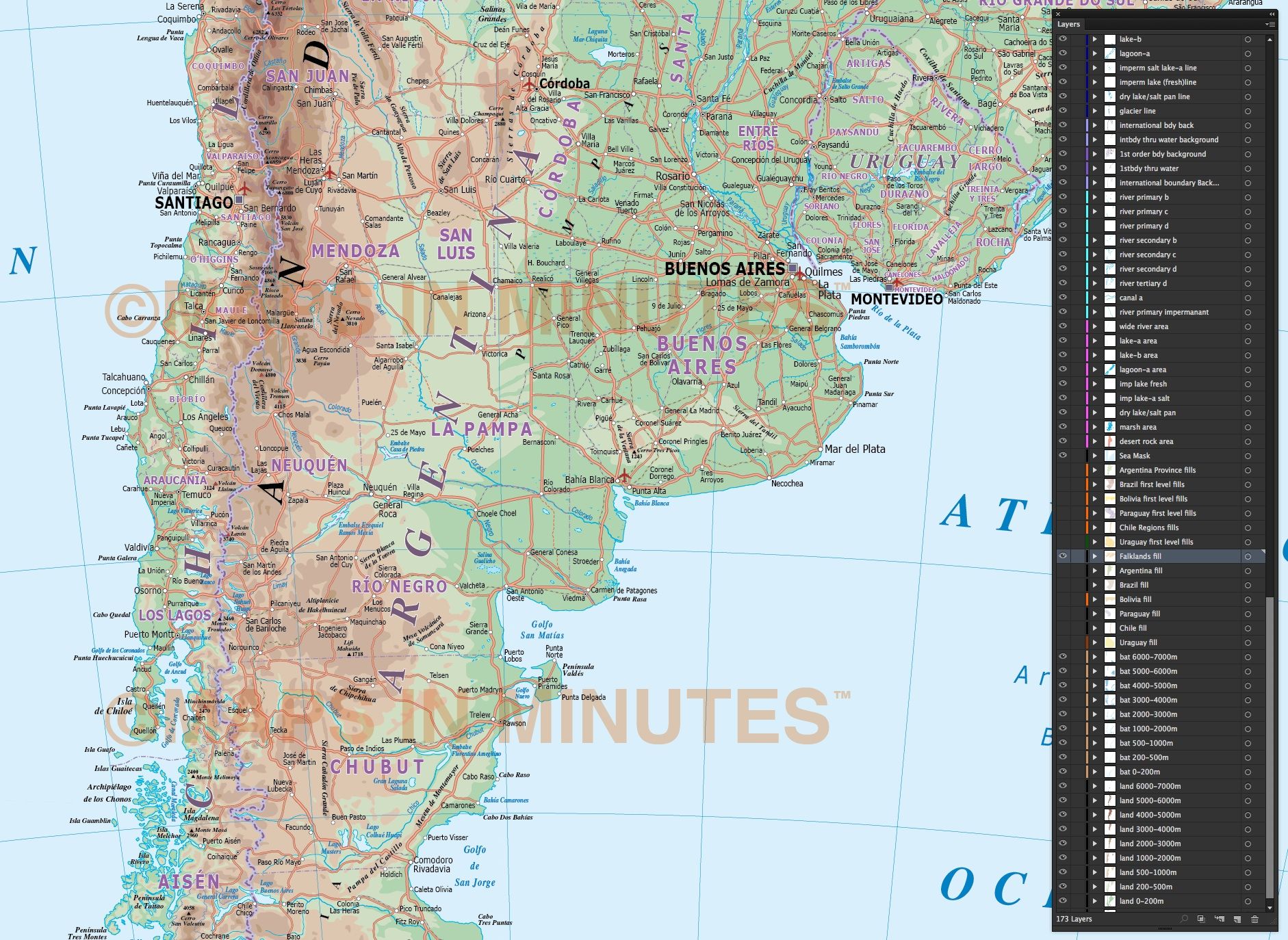
Task: Expand land 2000-3000m layer
Action: (x=1094, y=844)
